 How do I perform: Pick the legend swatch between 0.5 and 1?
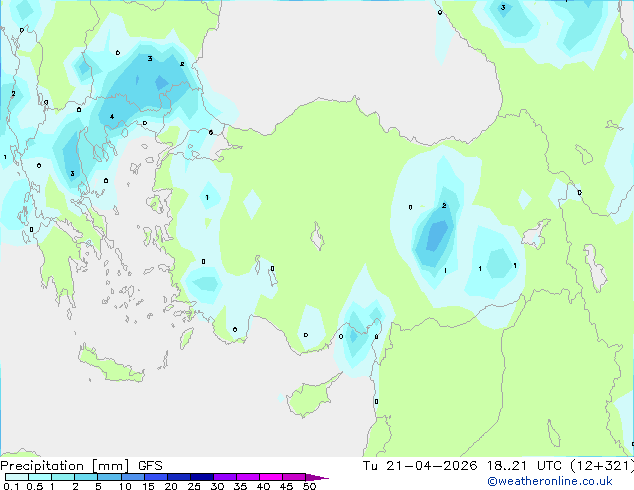(40, 477)
